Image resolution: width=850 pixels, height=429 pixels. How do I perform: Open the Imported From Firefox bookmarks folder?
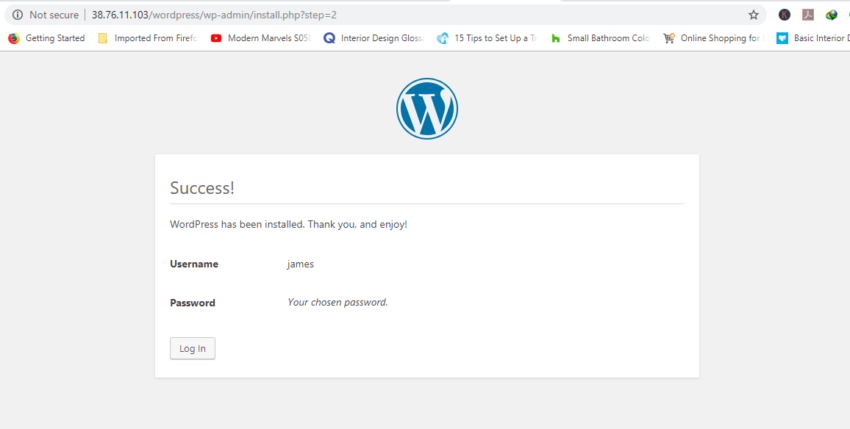pyautogui.click(x=147, y=38)
